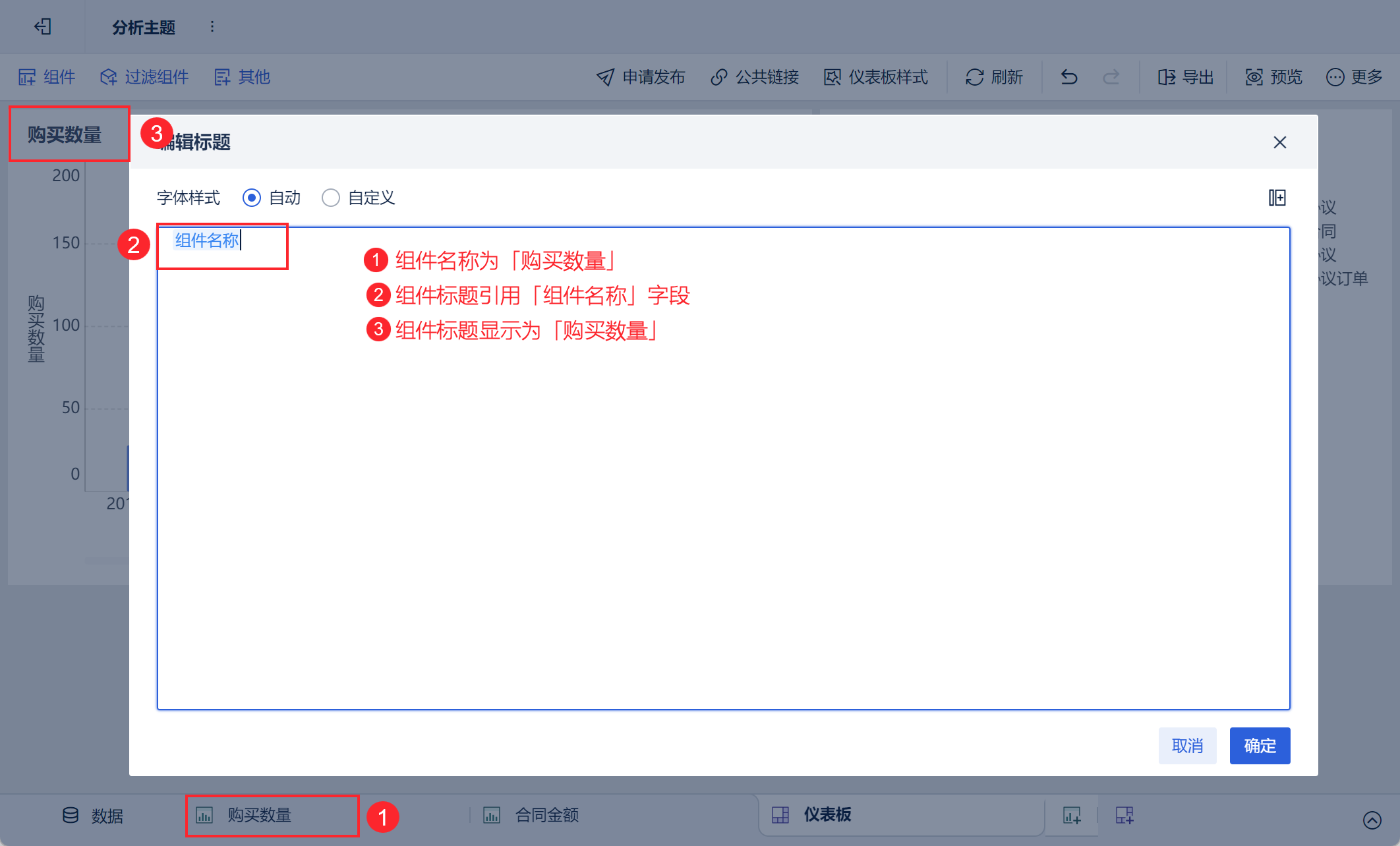Open the 过滤组件 menu
1400x846 pixels.
[144, 77]
